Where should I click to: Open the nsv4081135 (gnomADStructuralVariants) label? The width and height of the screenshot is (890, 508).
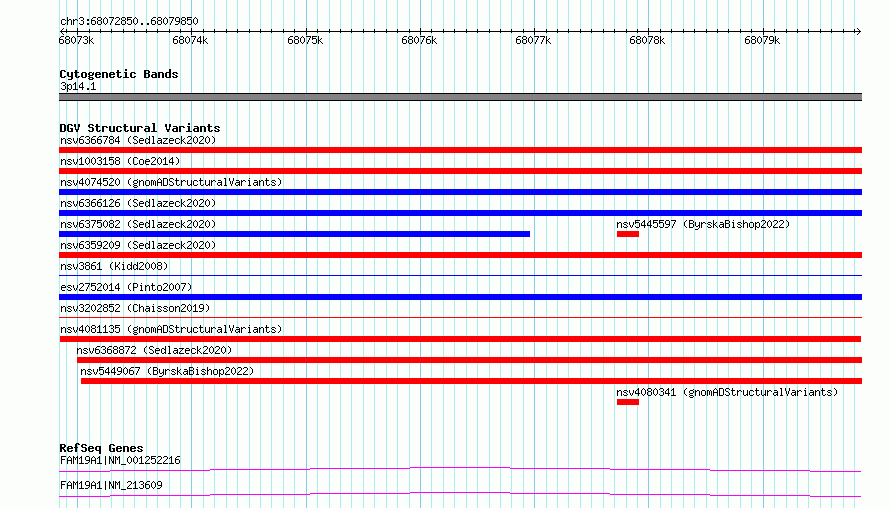171,329
